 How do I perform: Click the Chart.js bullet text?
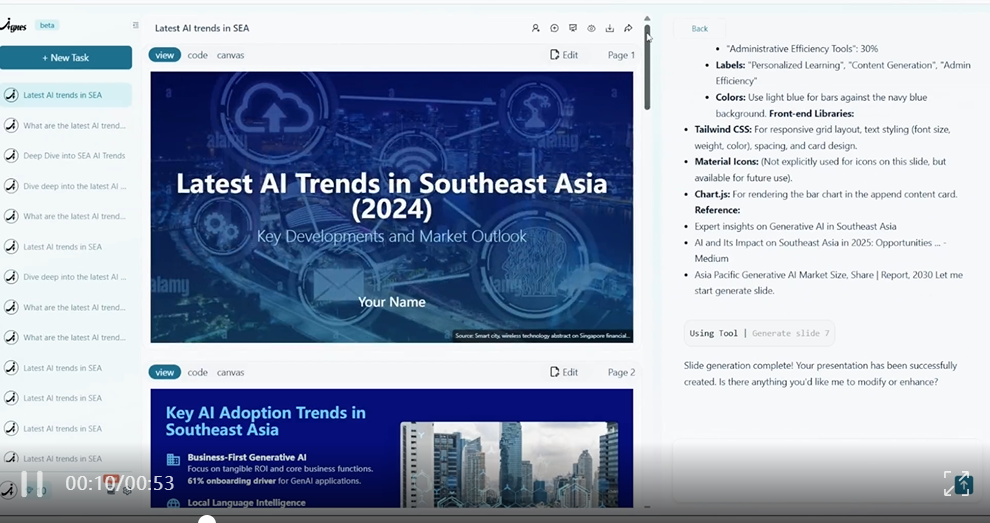tap(826, 194)
